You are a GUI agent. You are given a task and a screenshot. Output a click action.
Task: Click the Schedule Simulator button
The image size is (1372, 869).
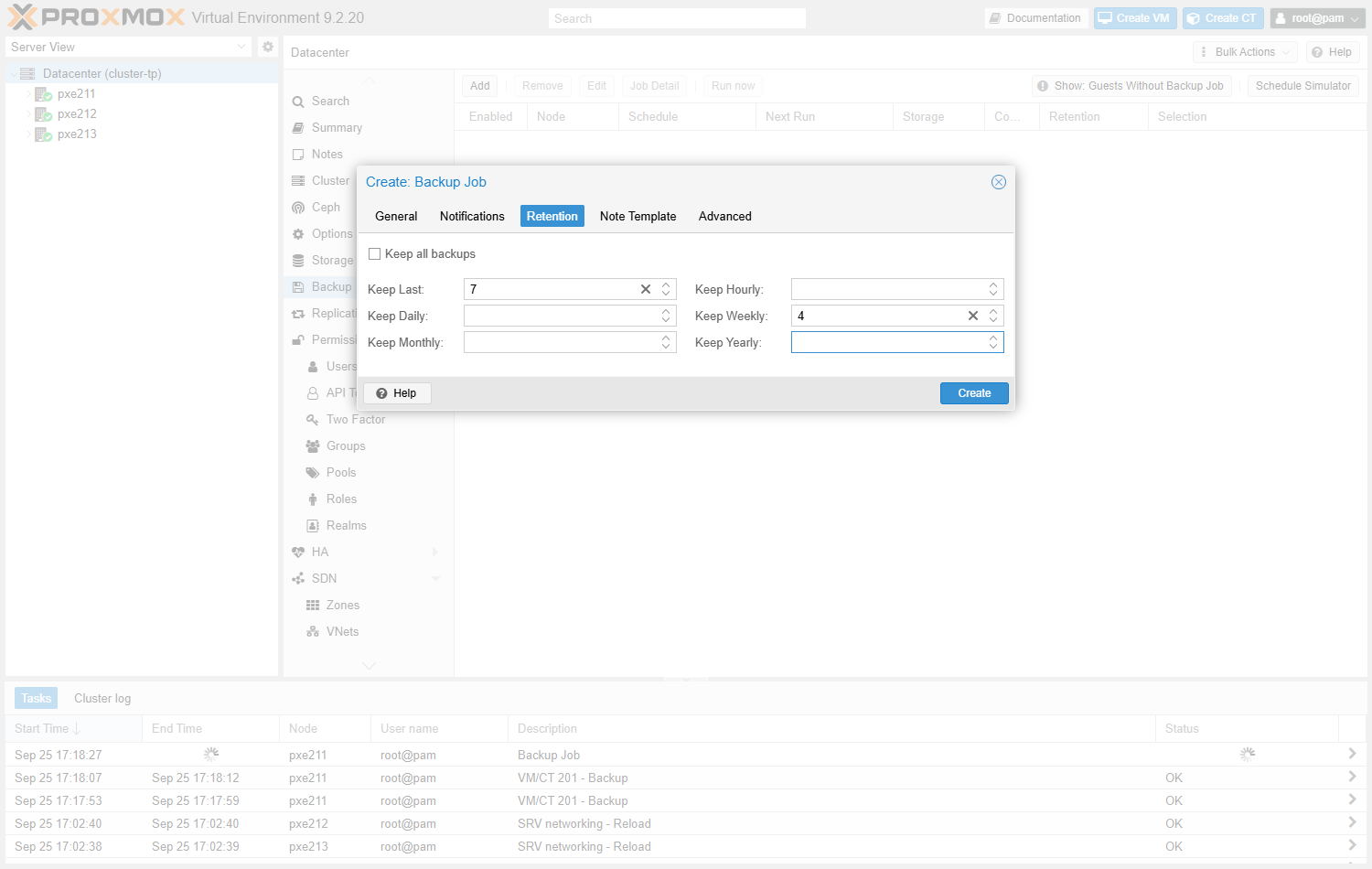[x=1302, y=86]
